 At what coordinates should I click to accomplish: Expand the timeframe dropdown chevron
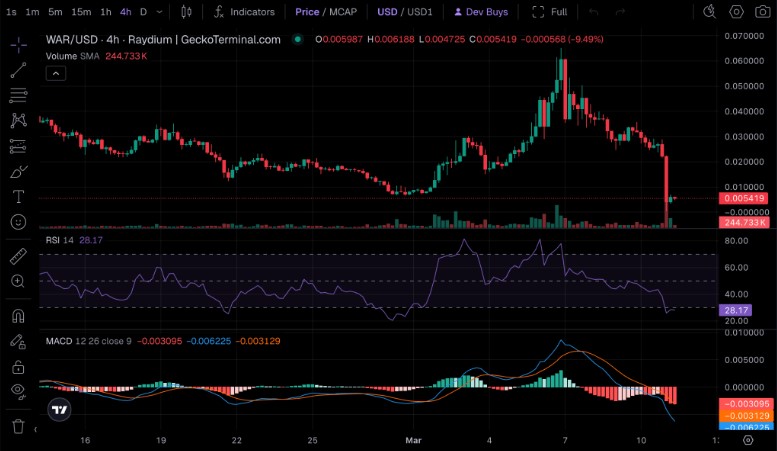[x=159, y=12]
